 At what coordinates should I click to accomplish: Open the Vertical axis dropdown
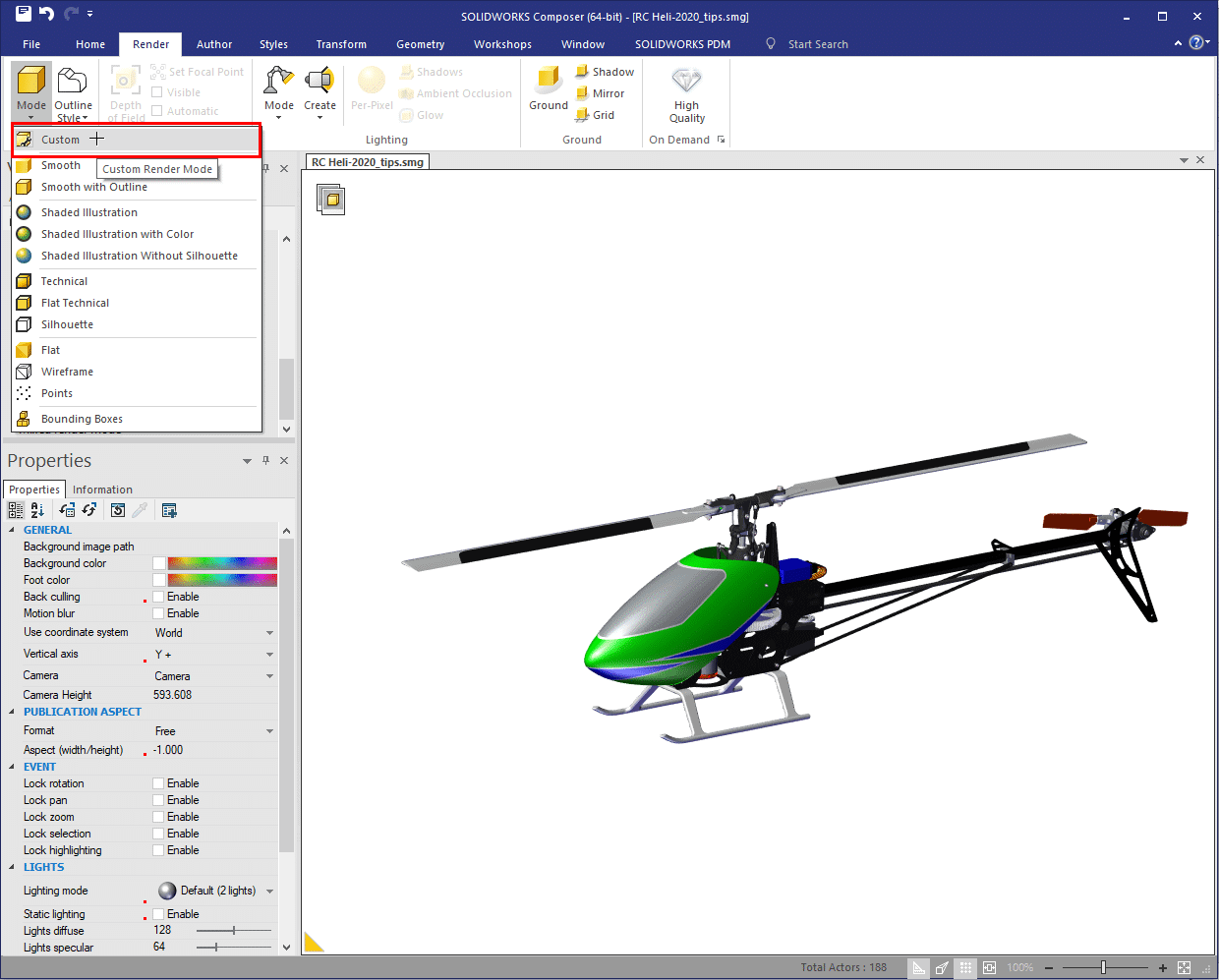[269, 655]
